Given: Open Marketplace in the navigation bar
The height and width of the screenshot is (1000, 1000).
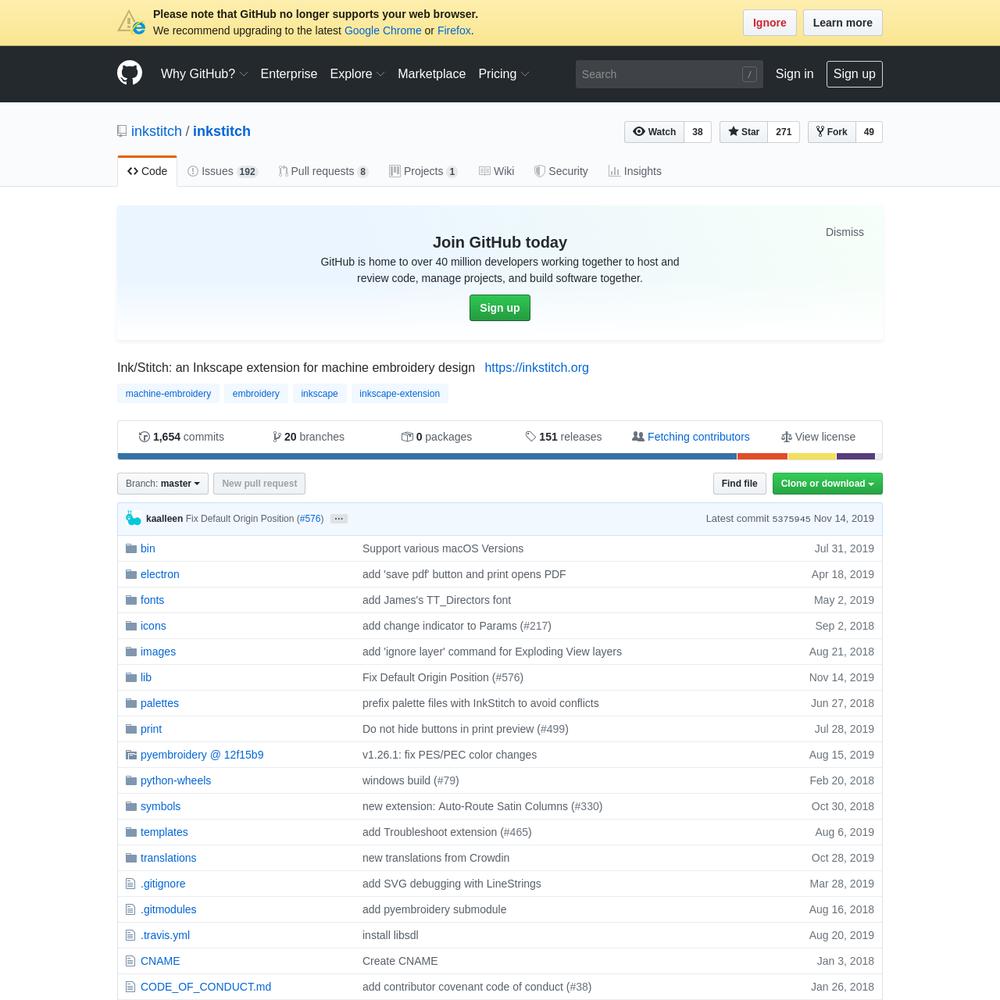Looking at the screenshot, I should pyautogui.click(x=432, y=74).
